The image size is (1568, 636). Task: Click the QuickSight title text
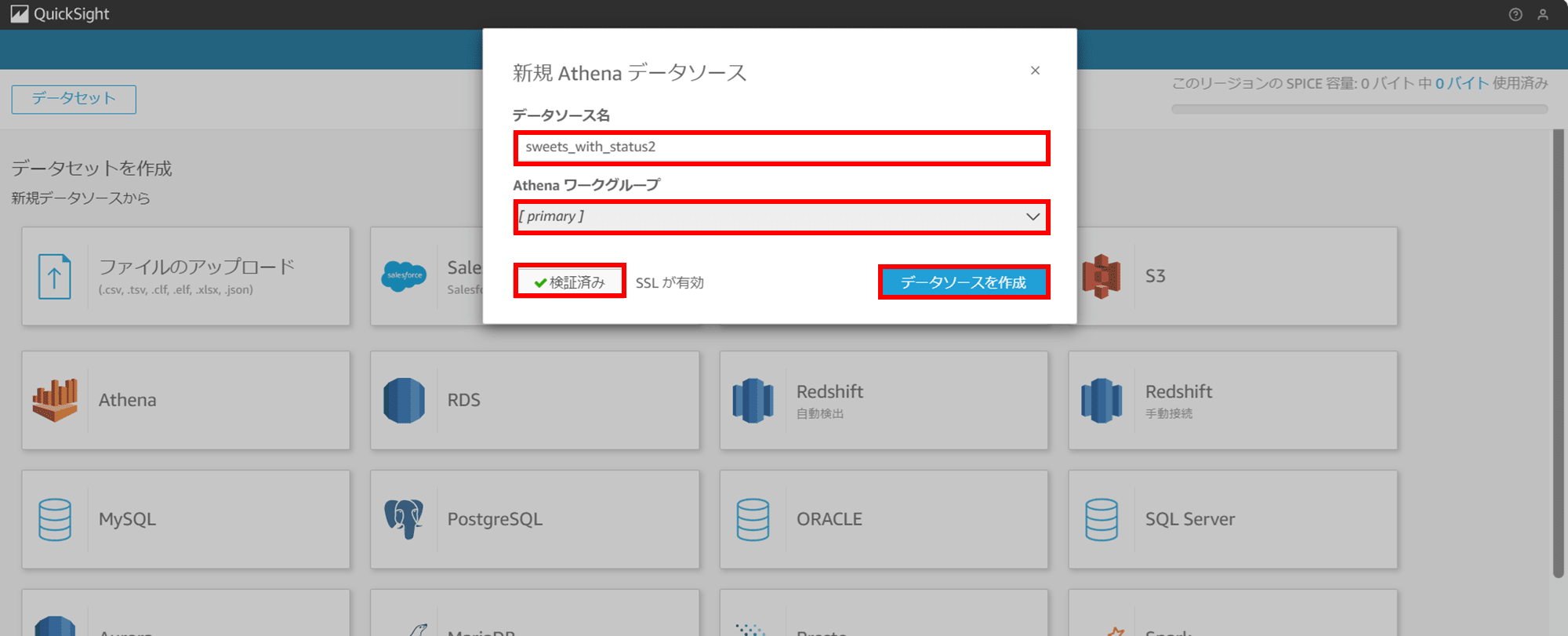[x=71, y=14]
